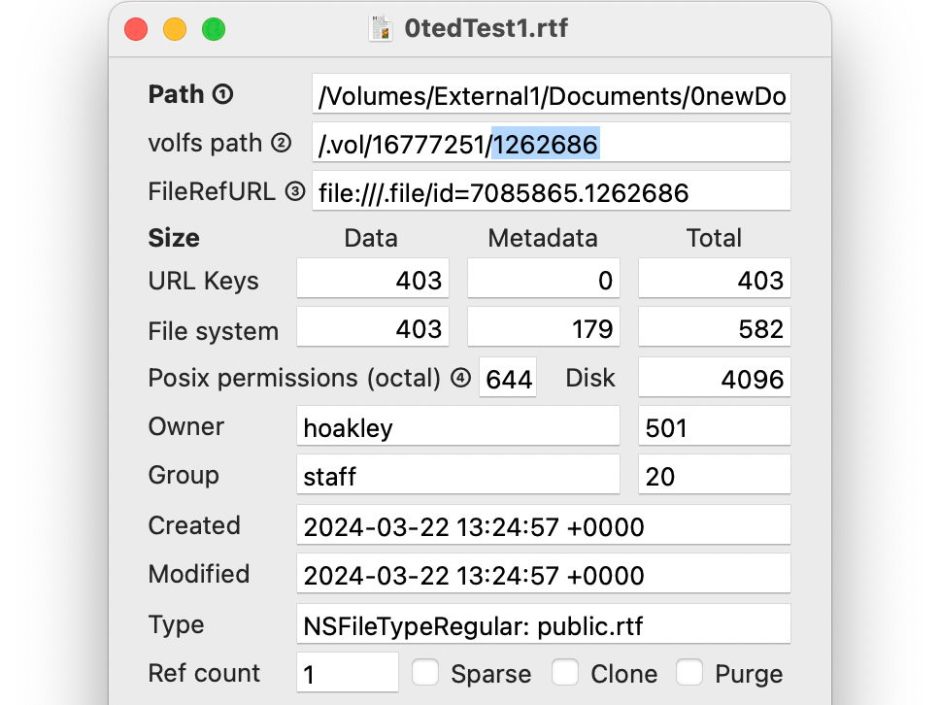Click the Posix permissions 644 field
The height and width of the screenshot is (705, 940).
(508, 380)
